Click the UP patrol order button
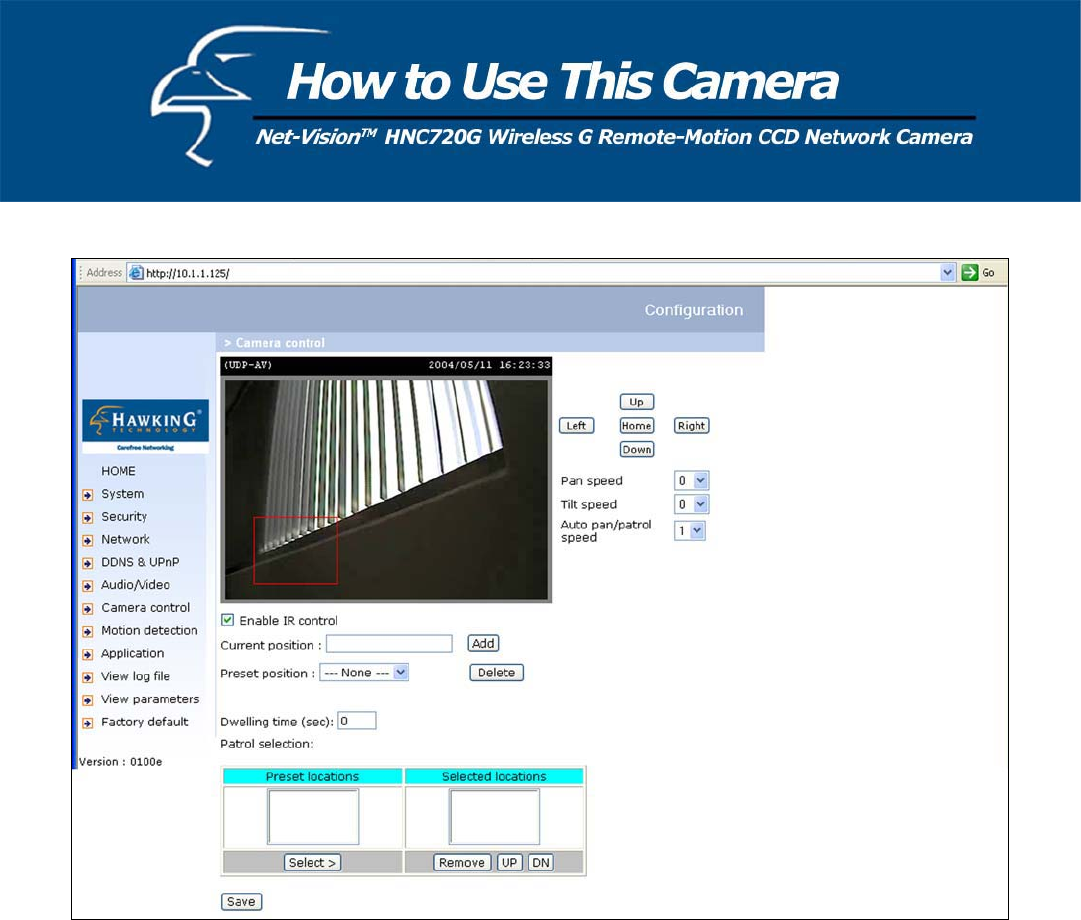 509,863
